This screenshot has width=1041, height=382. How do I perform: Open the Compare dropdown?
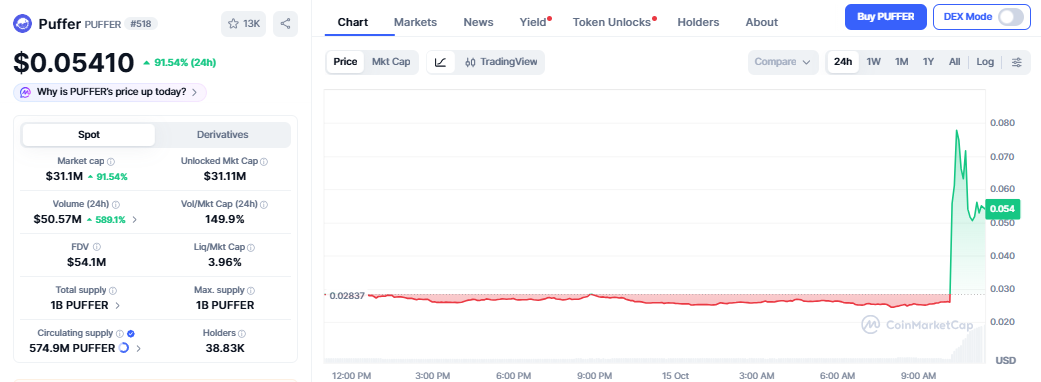tap(783, 62)
